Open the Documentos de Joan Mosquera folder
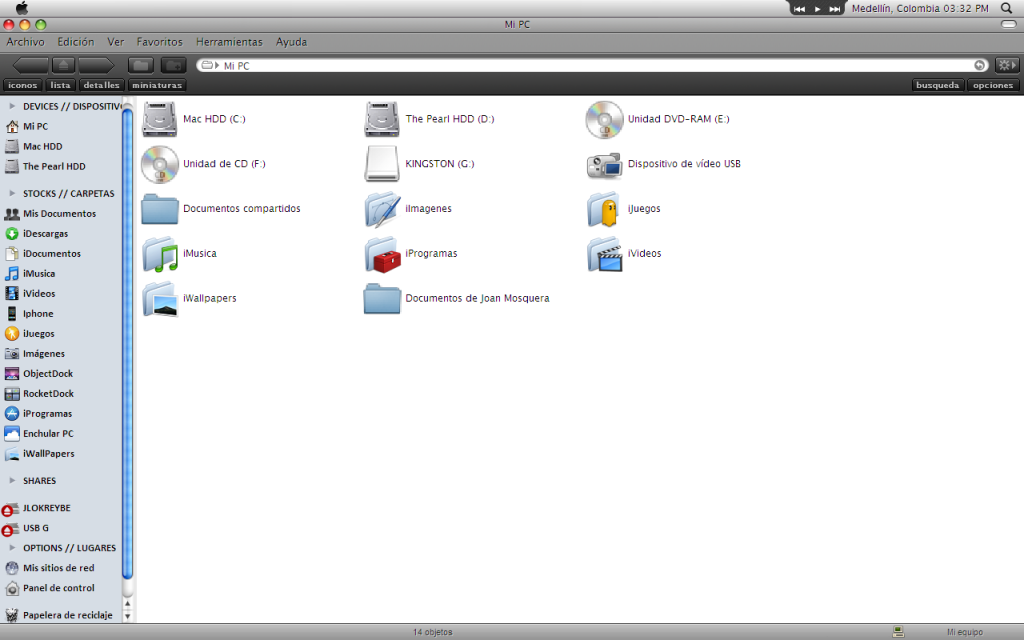This screenshot has width=1024, height=640. pyautogui.click(x=456, y=298)
